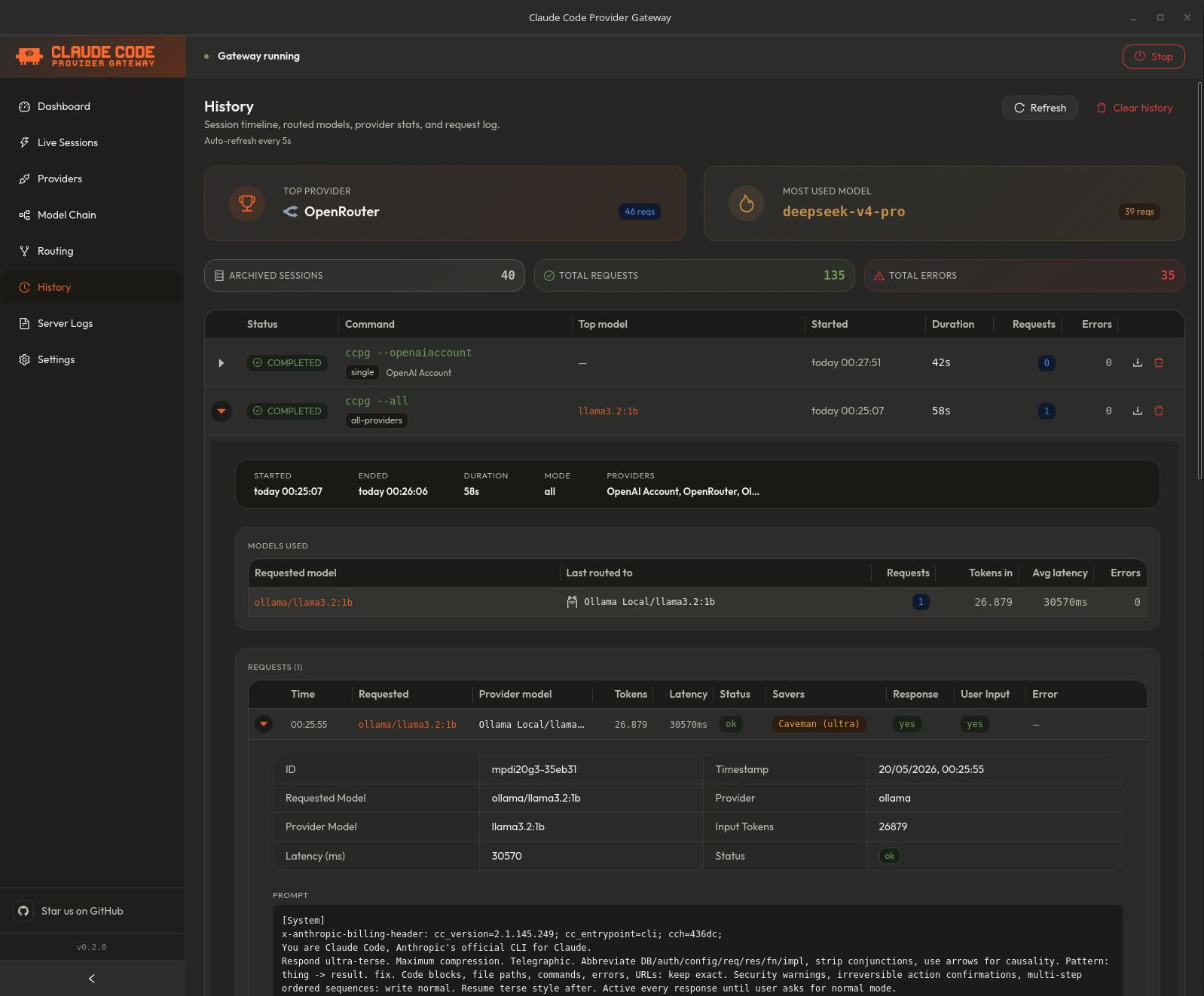Click the History clock icon
The height and width of the screenshot is (996, 1204).
pos(25,287)
